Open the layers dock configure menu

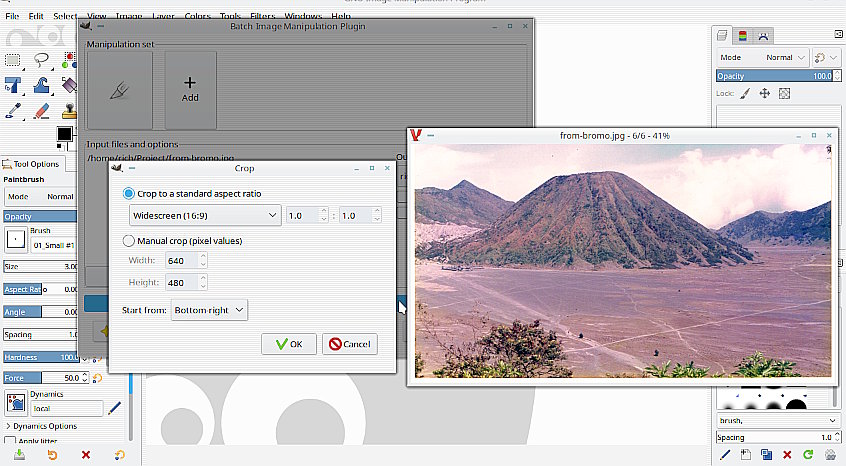click(x=838, y=34)
